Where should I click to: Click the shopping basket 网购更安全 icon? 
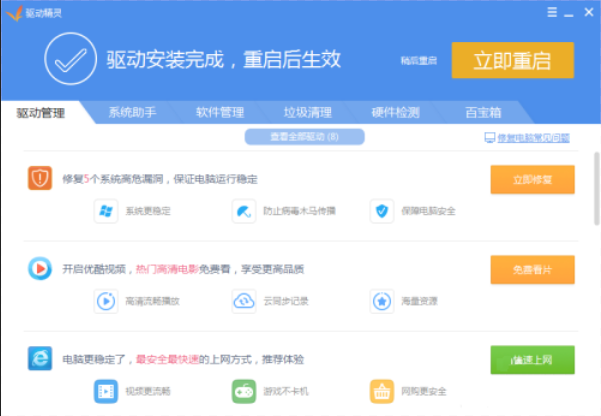click(382, 391)
